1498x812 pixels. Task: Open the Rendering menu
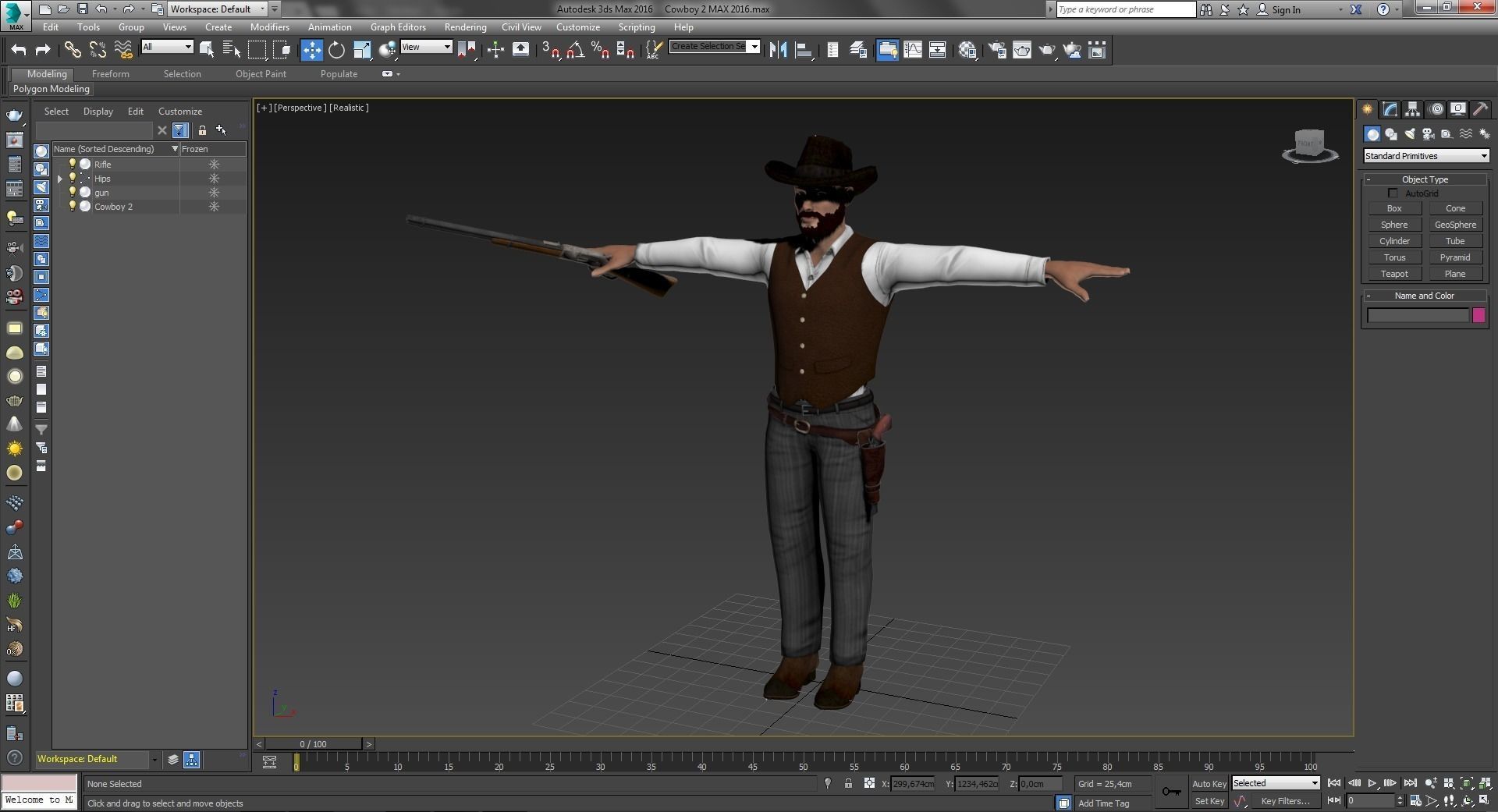465,27
